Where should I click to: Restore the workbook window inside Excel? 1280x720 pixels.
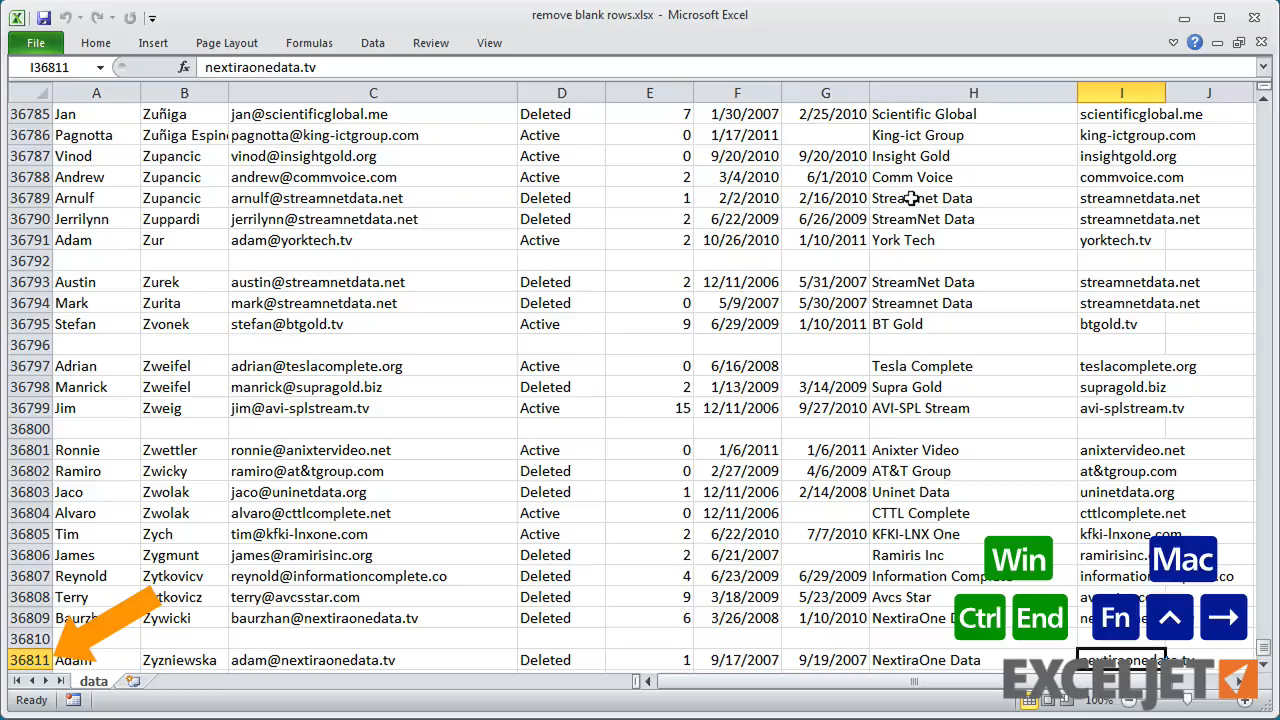click(1239, 43)
